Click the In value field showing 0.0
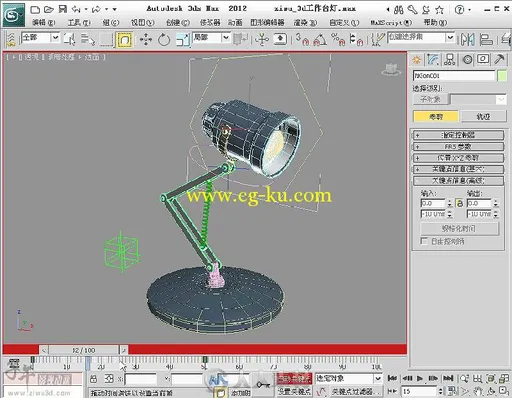The height and width of the screenshot is (398, 512). [x=433, y=203]
